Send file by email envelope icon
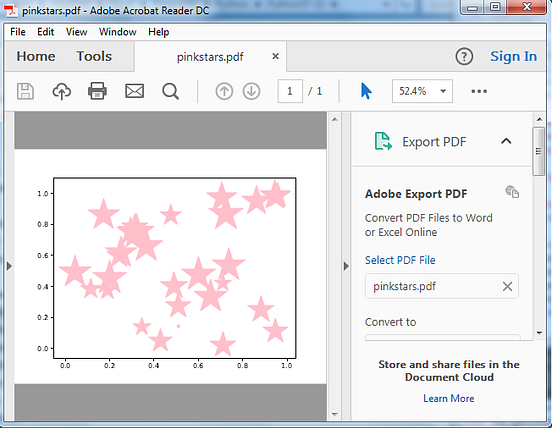 point(134,91)
